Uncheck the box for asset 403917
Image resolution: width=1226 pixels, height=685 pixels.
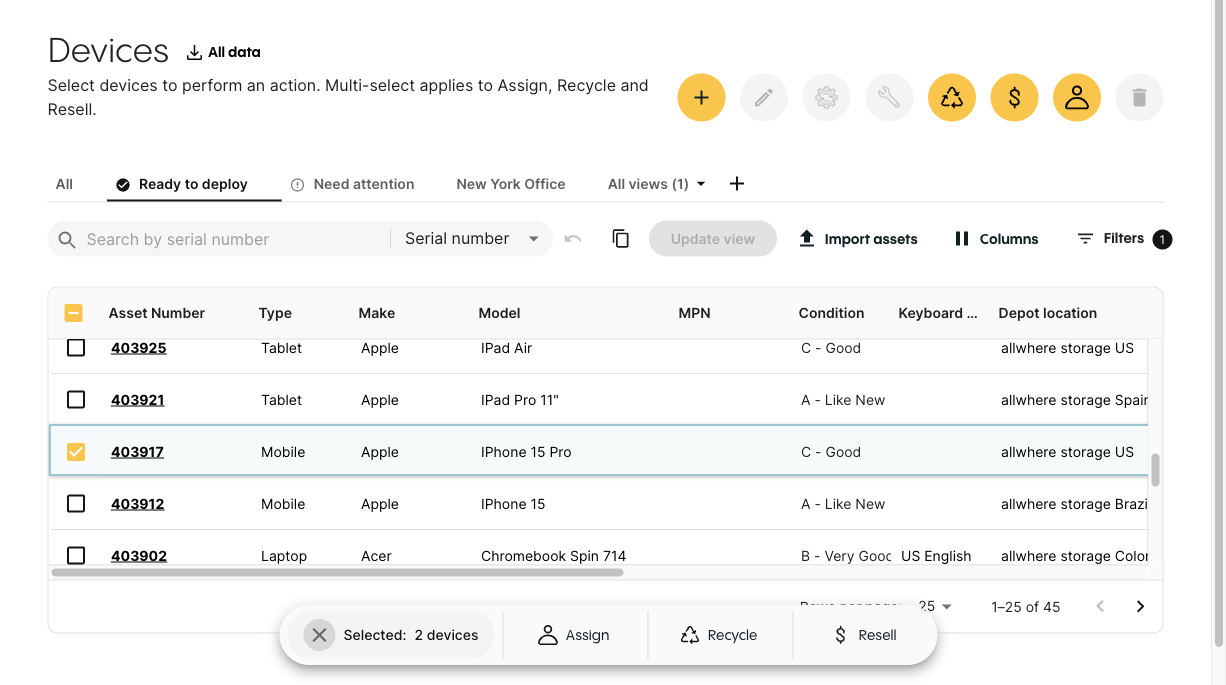[76, 452]
